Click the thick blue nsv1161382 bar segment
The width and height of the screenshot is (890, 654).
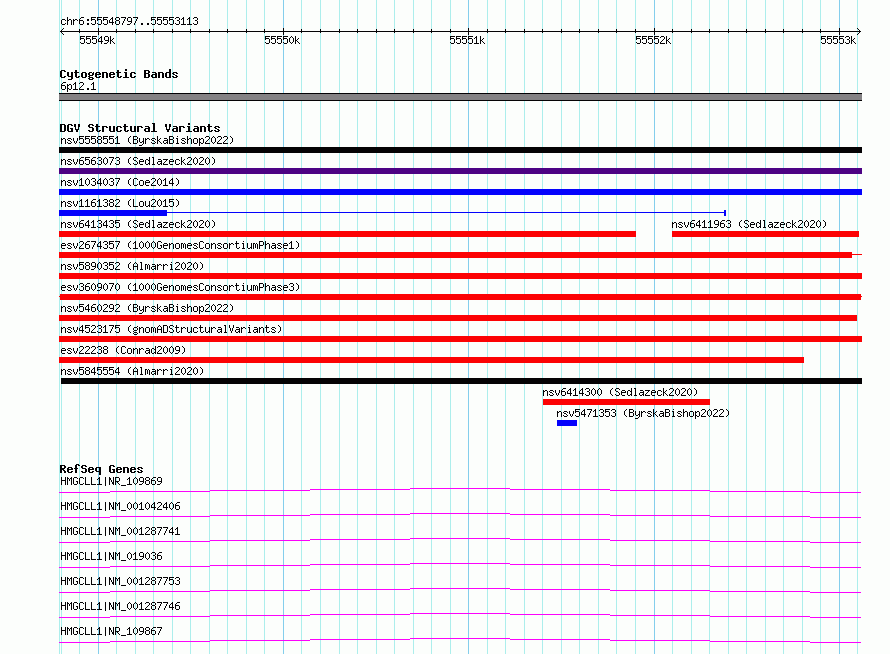pos(113,213)
